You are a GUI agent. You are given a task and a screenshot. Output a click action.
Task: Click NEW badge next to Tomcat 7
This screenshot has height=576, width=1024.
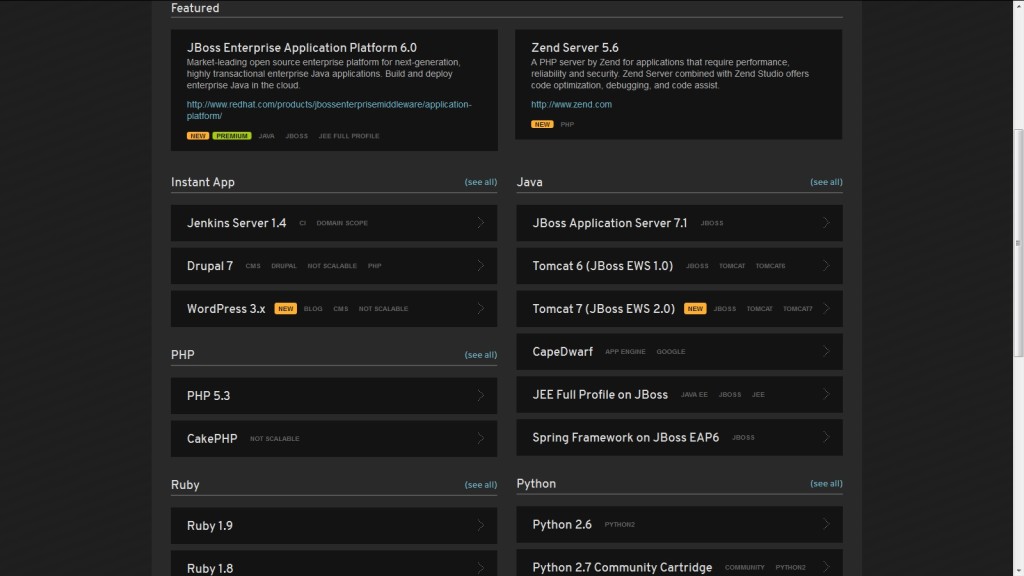pos(695,308)
